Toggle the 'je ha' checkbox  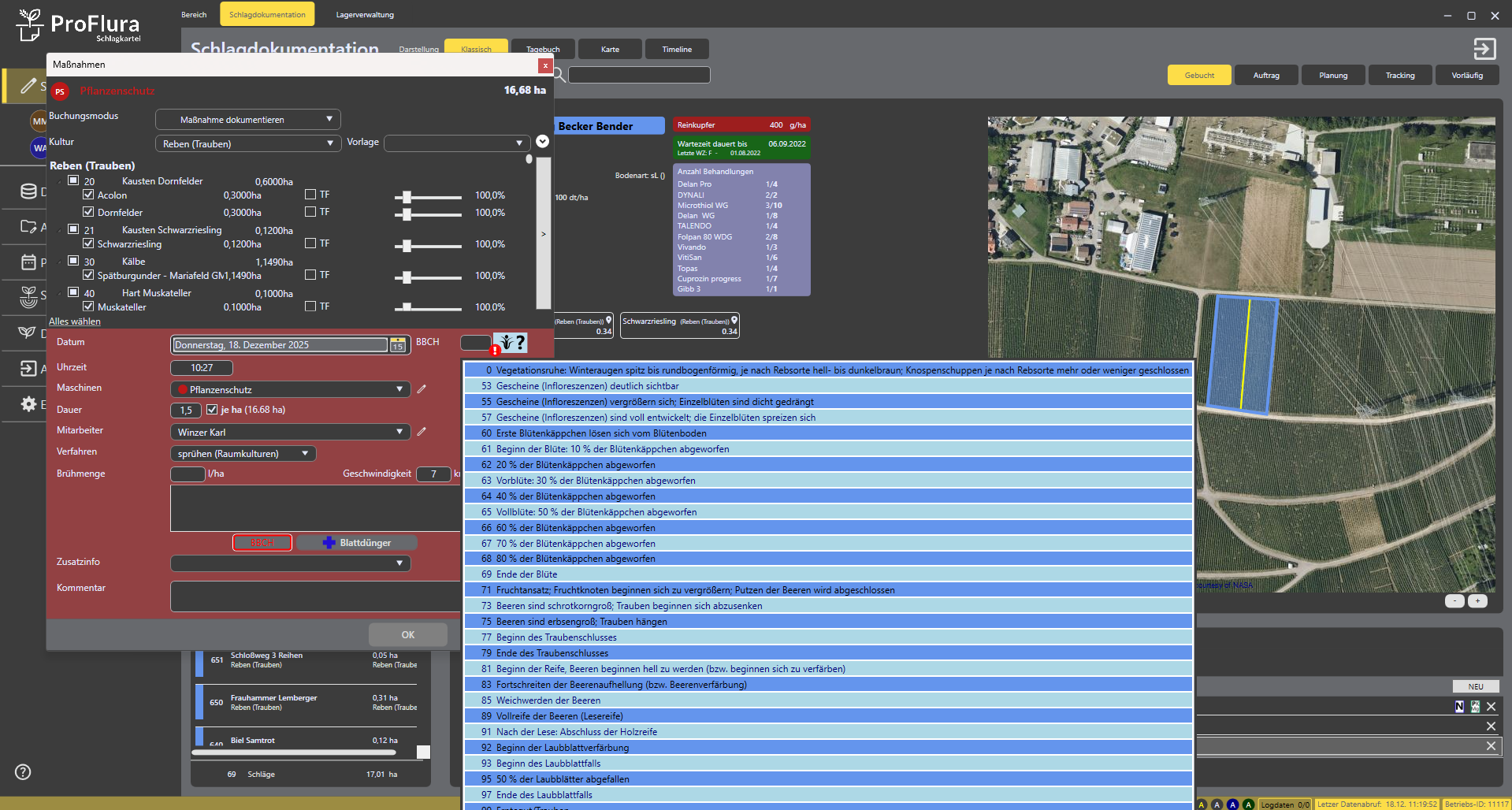click(212, 410)
